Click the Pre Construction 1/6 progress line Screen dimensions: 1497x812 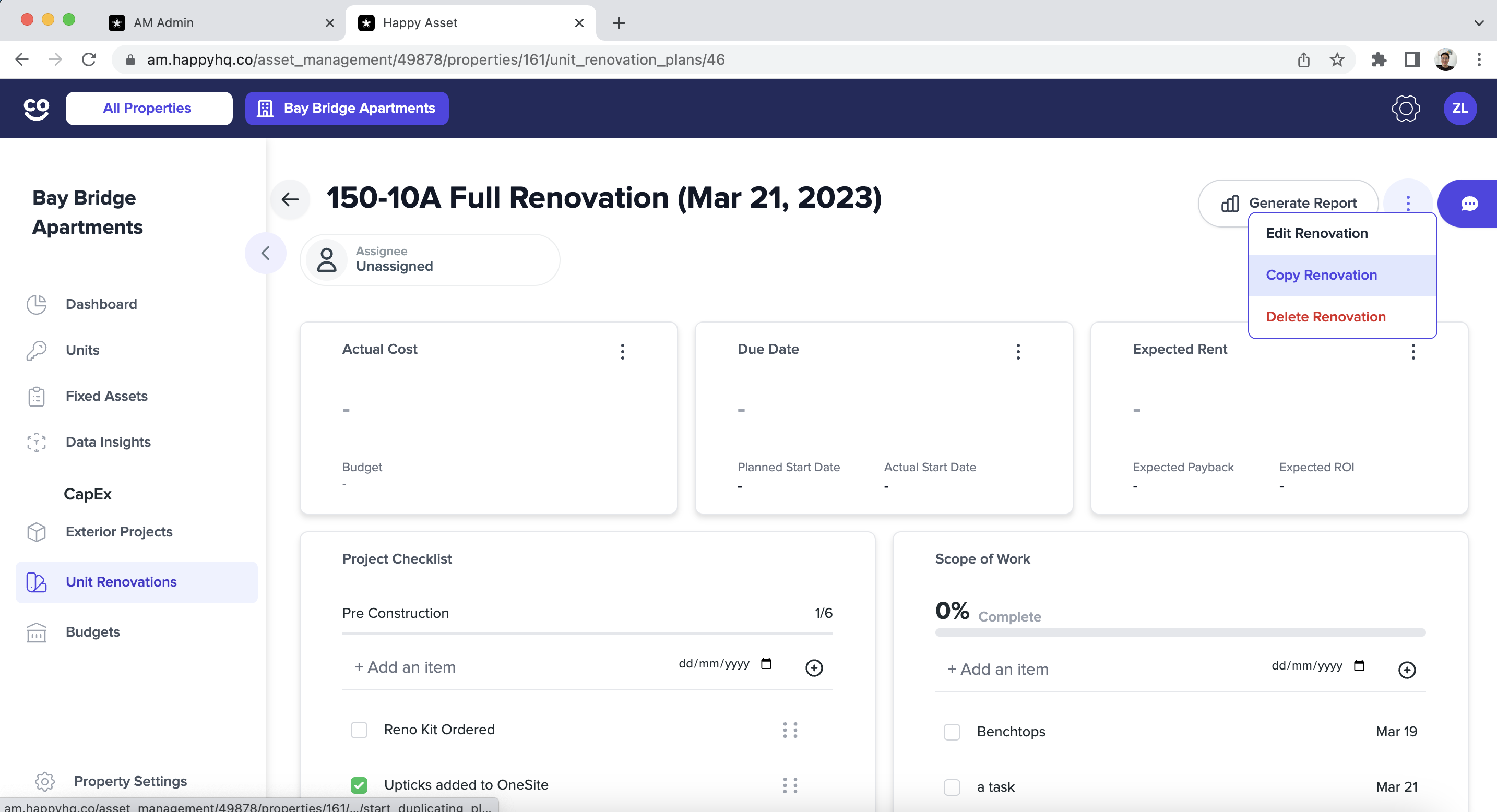(x=587, y=634)
